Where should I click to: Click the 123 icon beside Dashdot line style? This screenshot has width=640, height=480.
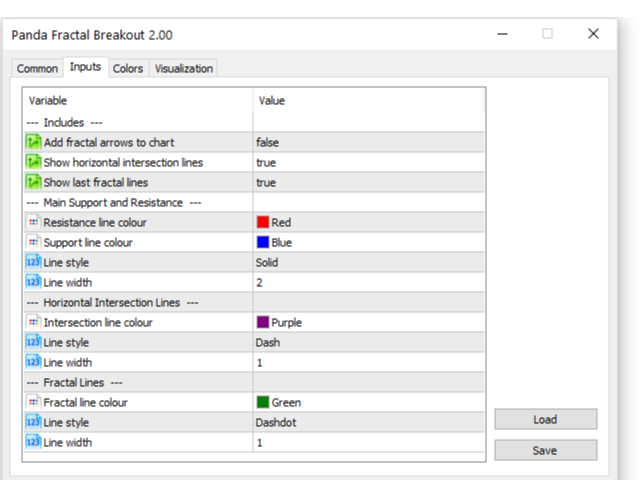[x=33, y=422]
